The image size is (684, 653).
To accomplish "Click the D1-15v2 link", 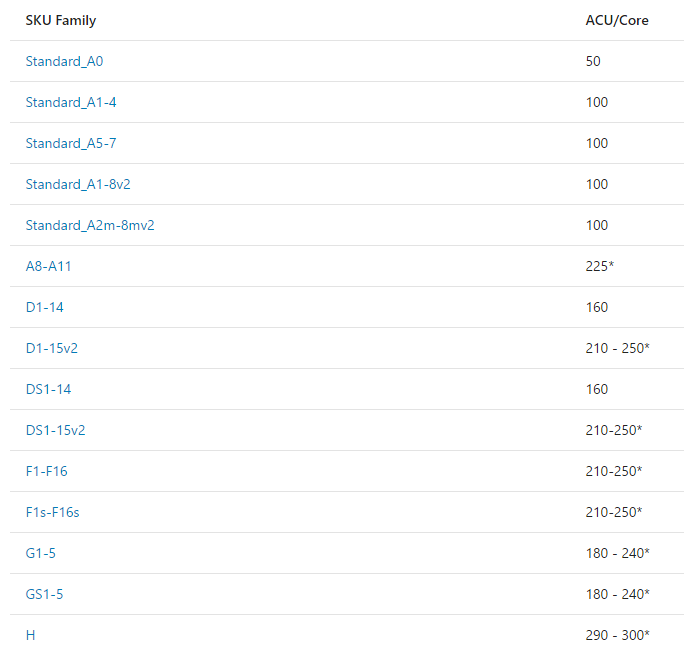I will [x=51, y=349].
